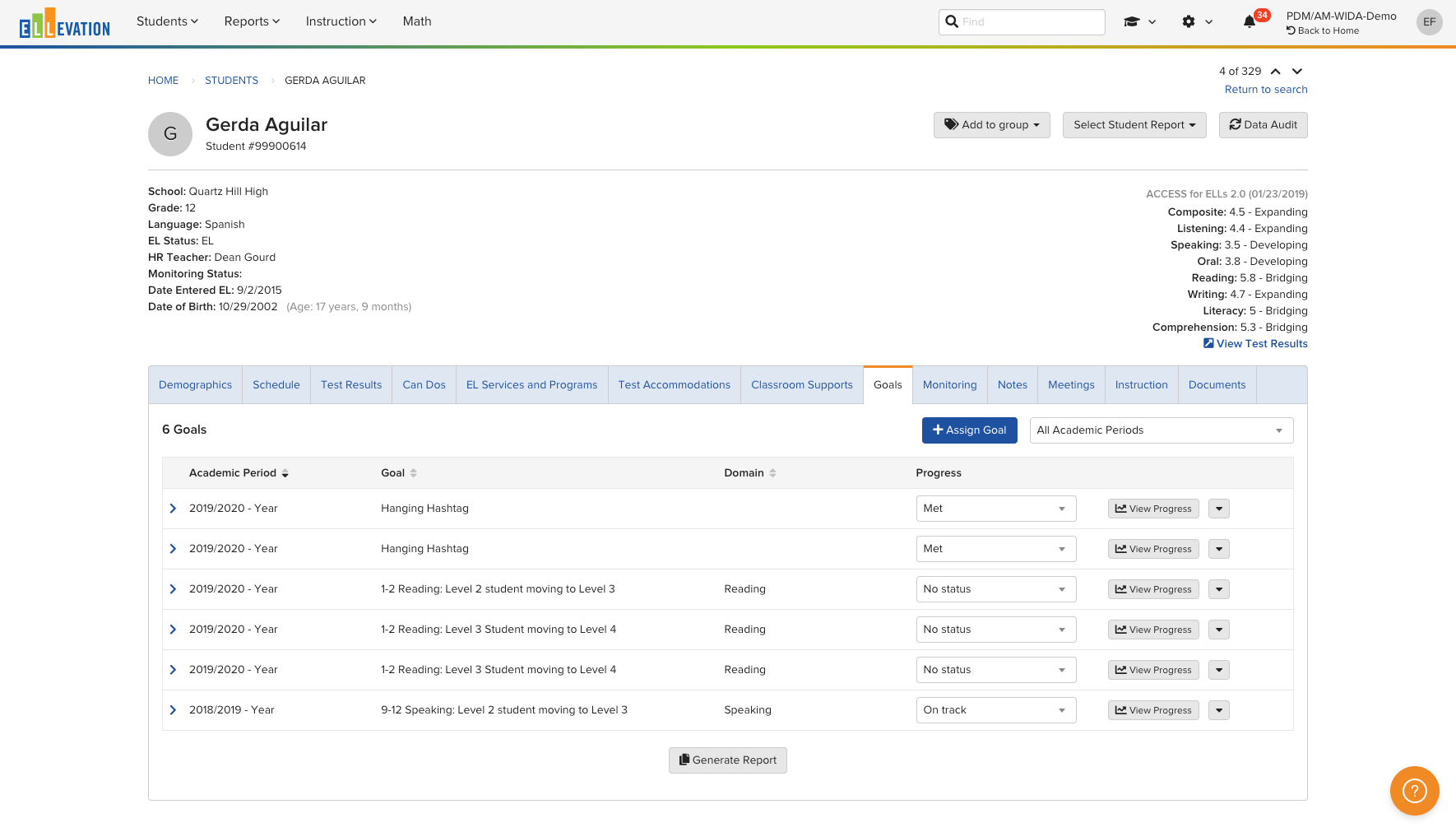
Task: Open the Students menu
Action: coord(167,21)
